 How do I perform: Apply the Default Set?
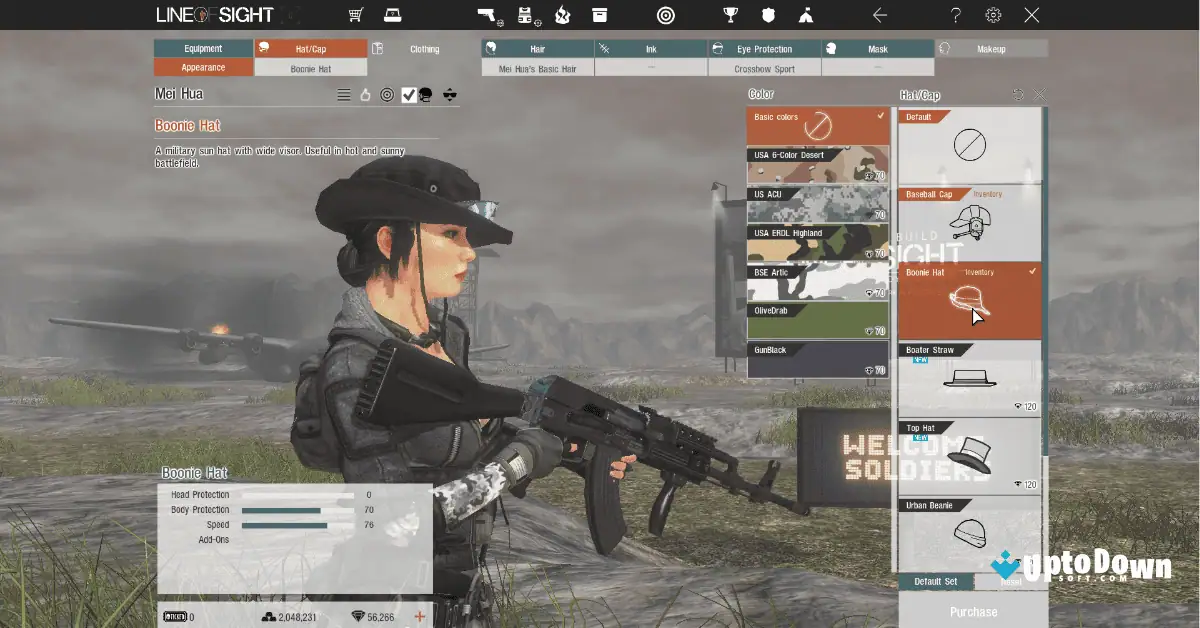(938, 581)
